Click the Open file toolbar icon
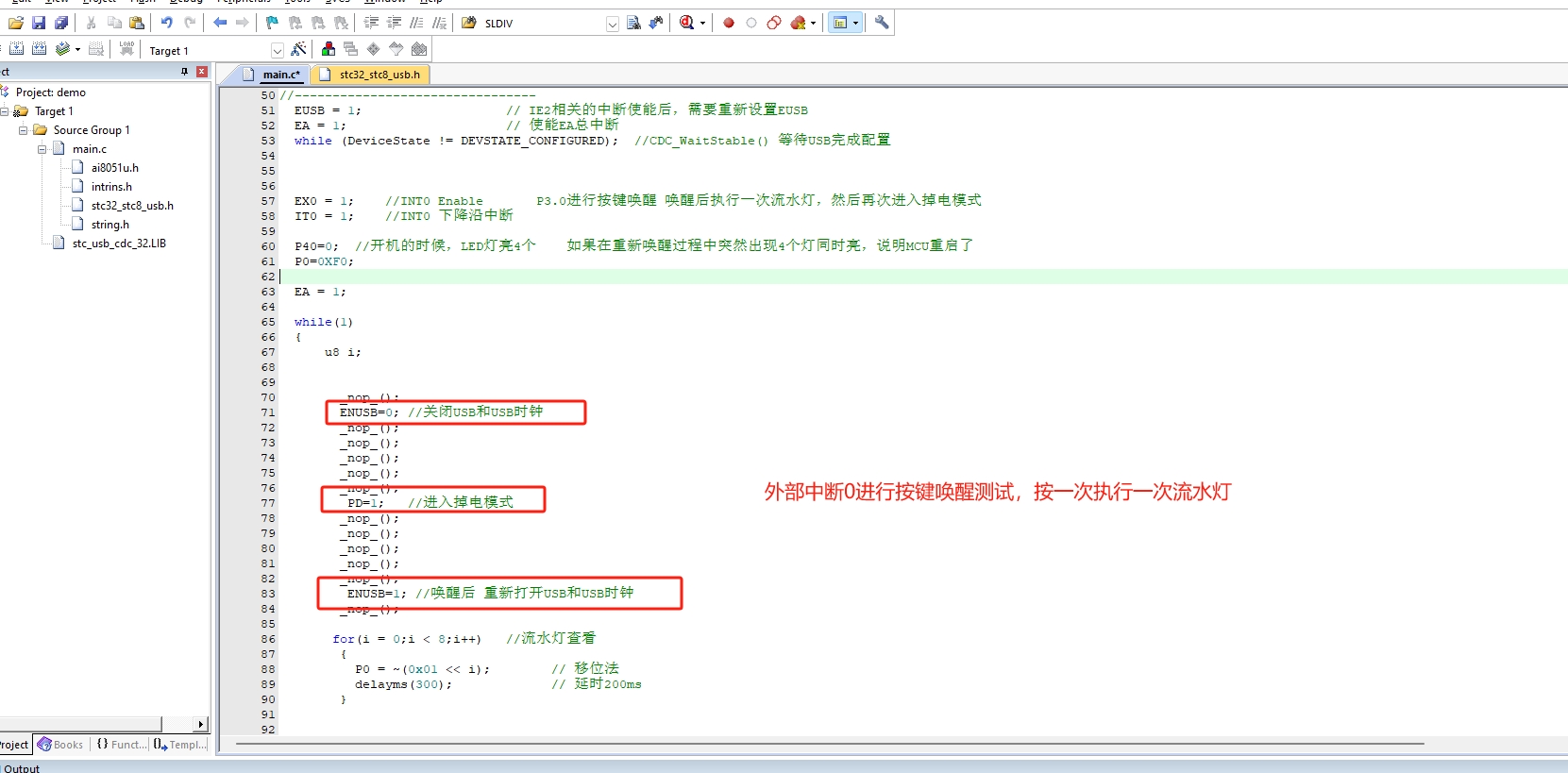1568x773 pixels. (16, 23)
